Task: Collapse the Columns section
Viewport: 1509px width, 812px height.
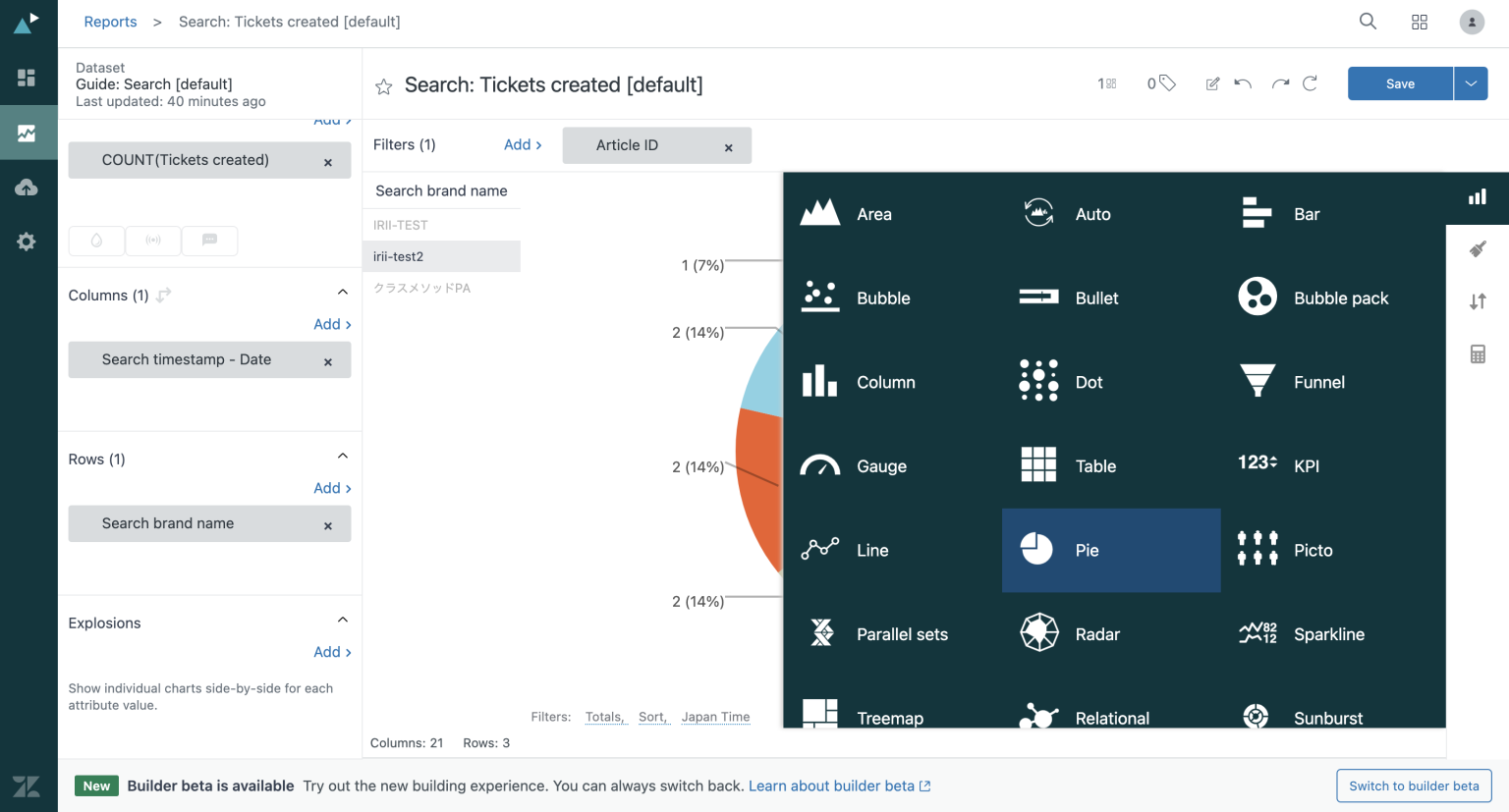Action: 343,293
